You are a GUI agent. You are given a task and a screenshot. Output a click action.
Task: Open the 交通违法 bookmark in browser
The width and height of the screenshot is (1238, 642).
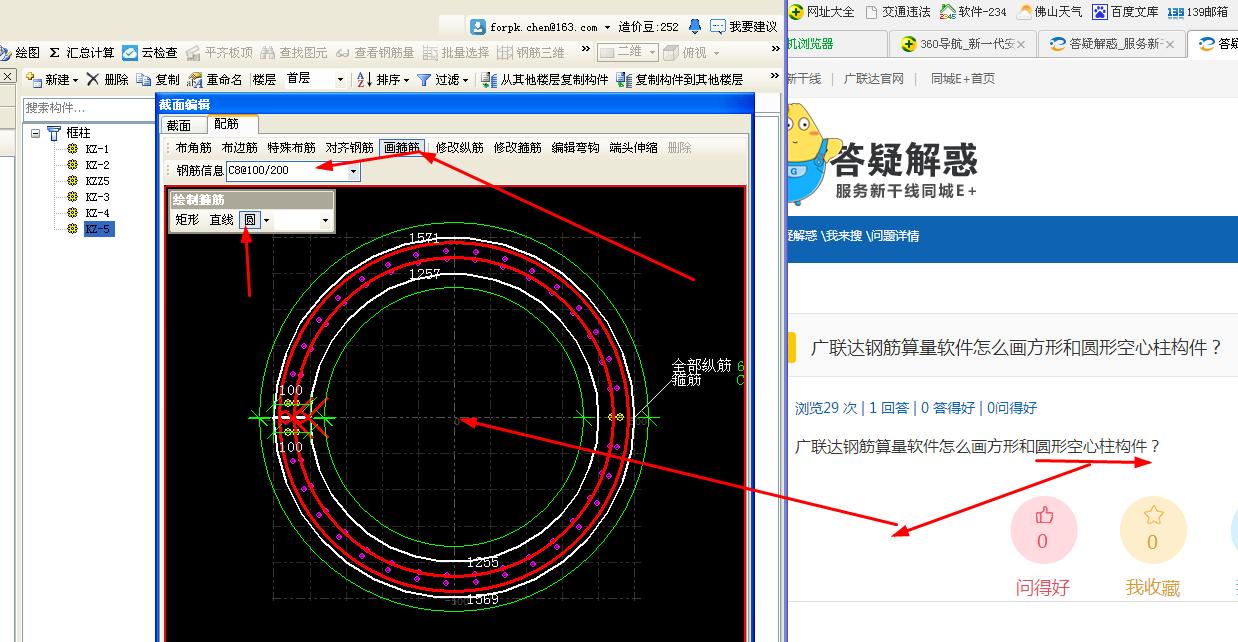point(898,12)
